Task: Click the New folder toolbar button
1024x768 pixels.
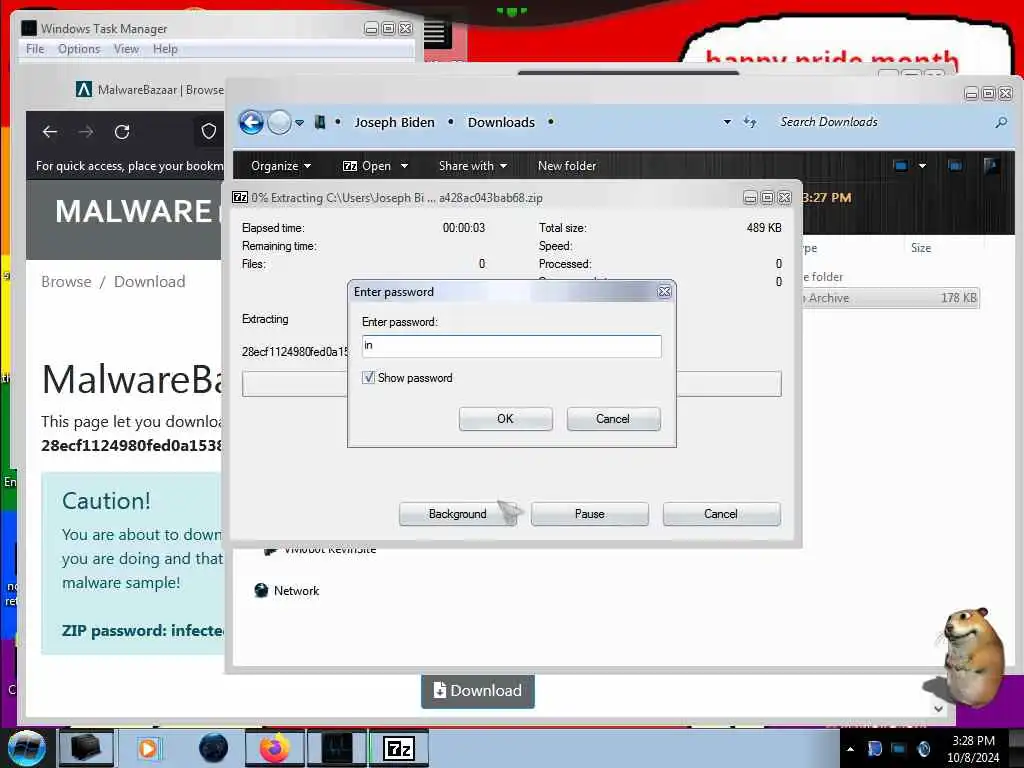Action: pos(567,166)
